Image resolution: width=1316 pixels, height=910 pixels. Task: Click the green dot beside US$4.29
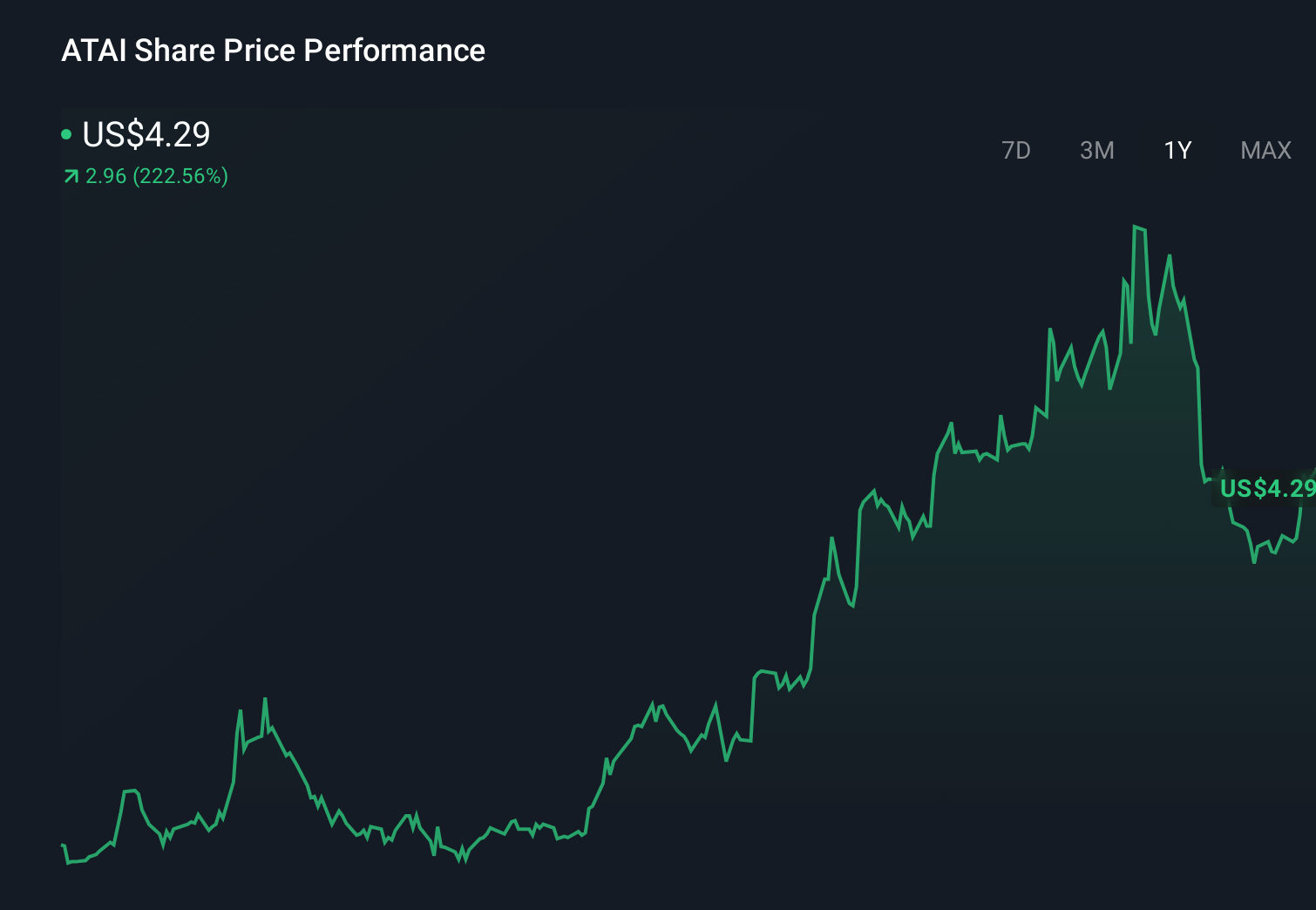coord(66,133)
